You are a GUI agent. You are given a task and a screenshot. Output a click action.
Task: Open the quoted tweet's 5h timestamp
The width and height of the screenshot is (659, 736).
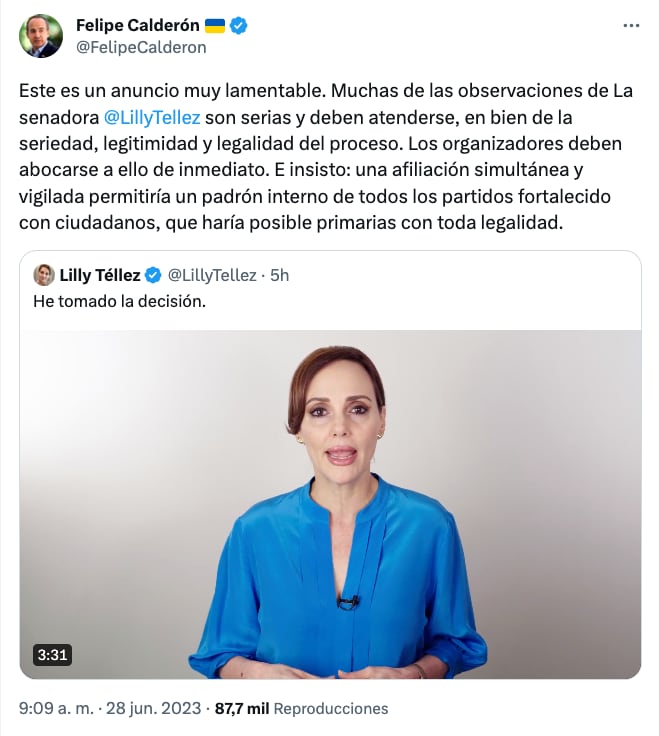280,275
